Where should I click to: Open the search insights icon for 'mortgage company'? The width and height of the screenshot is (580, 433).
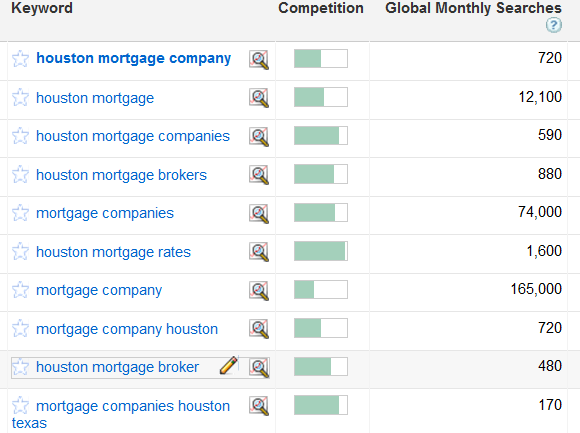tap(259, 291)
